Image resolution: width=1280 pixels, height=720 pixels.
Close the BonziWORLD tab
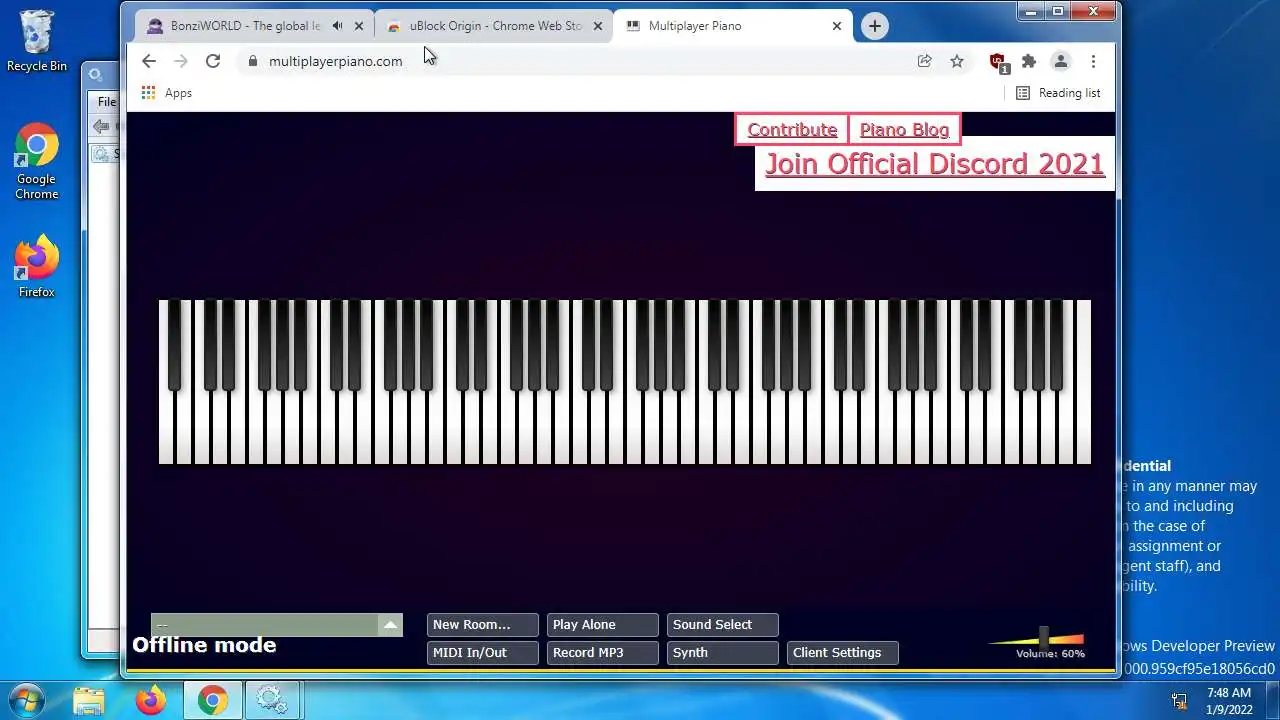[359, 26]
